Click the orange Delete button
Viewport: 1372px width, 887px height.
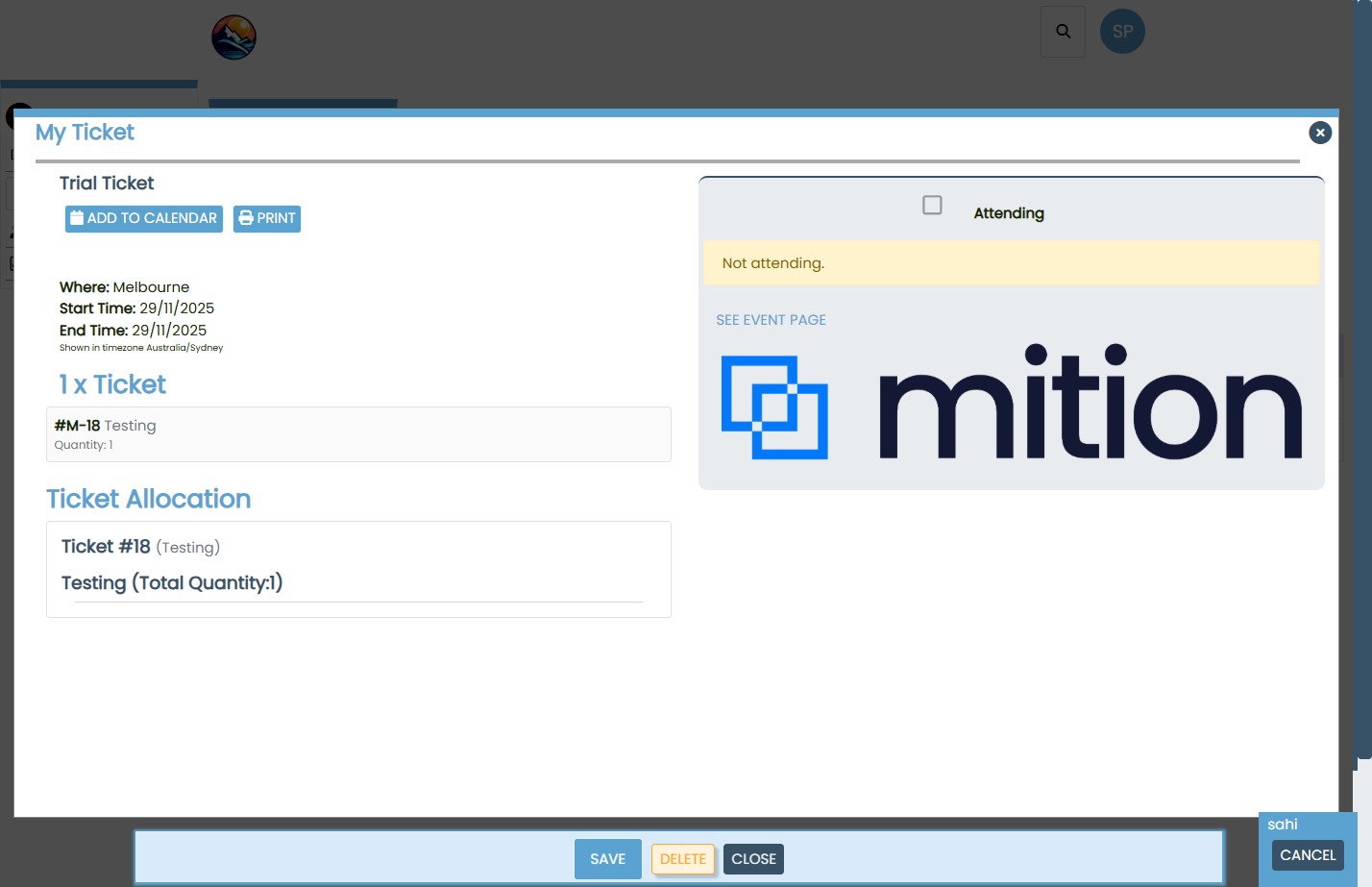(x=682, y=859)
